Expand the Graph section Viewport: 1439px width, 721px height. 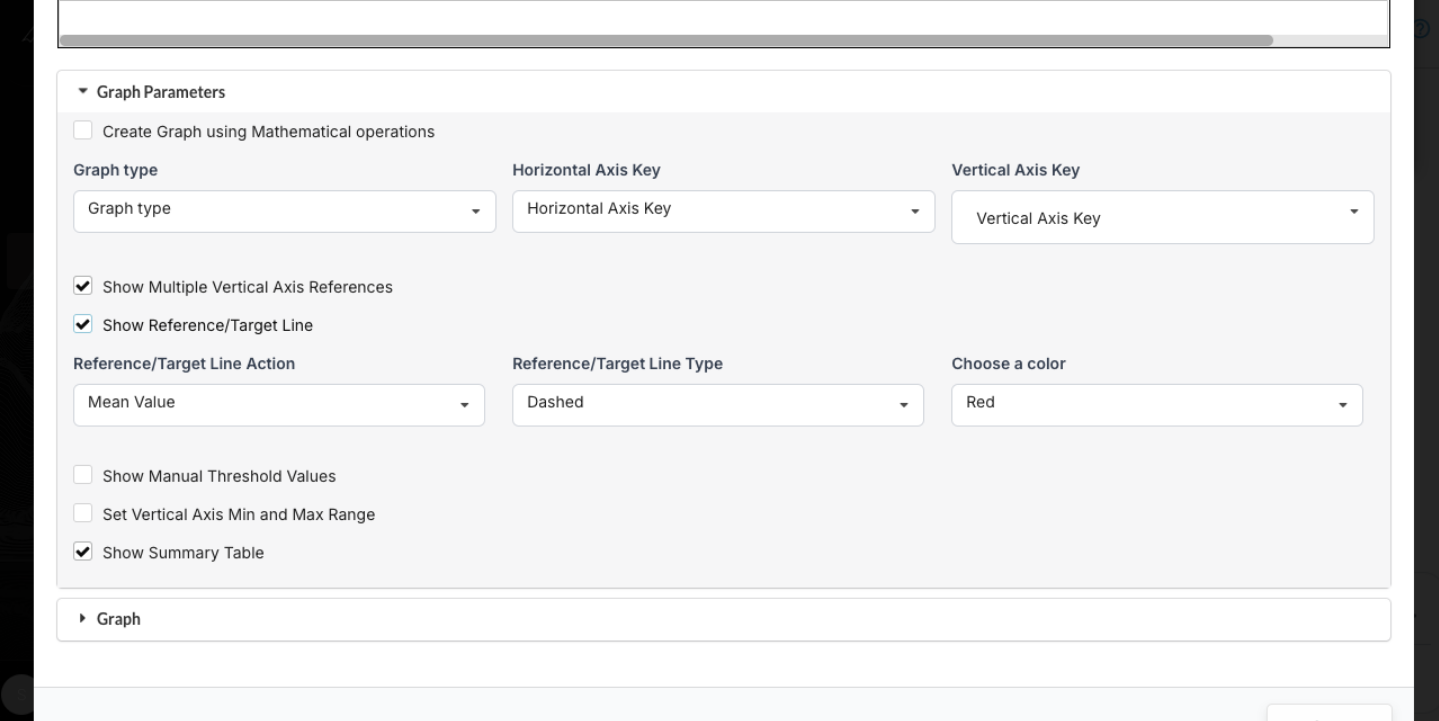pos(83,618)
